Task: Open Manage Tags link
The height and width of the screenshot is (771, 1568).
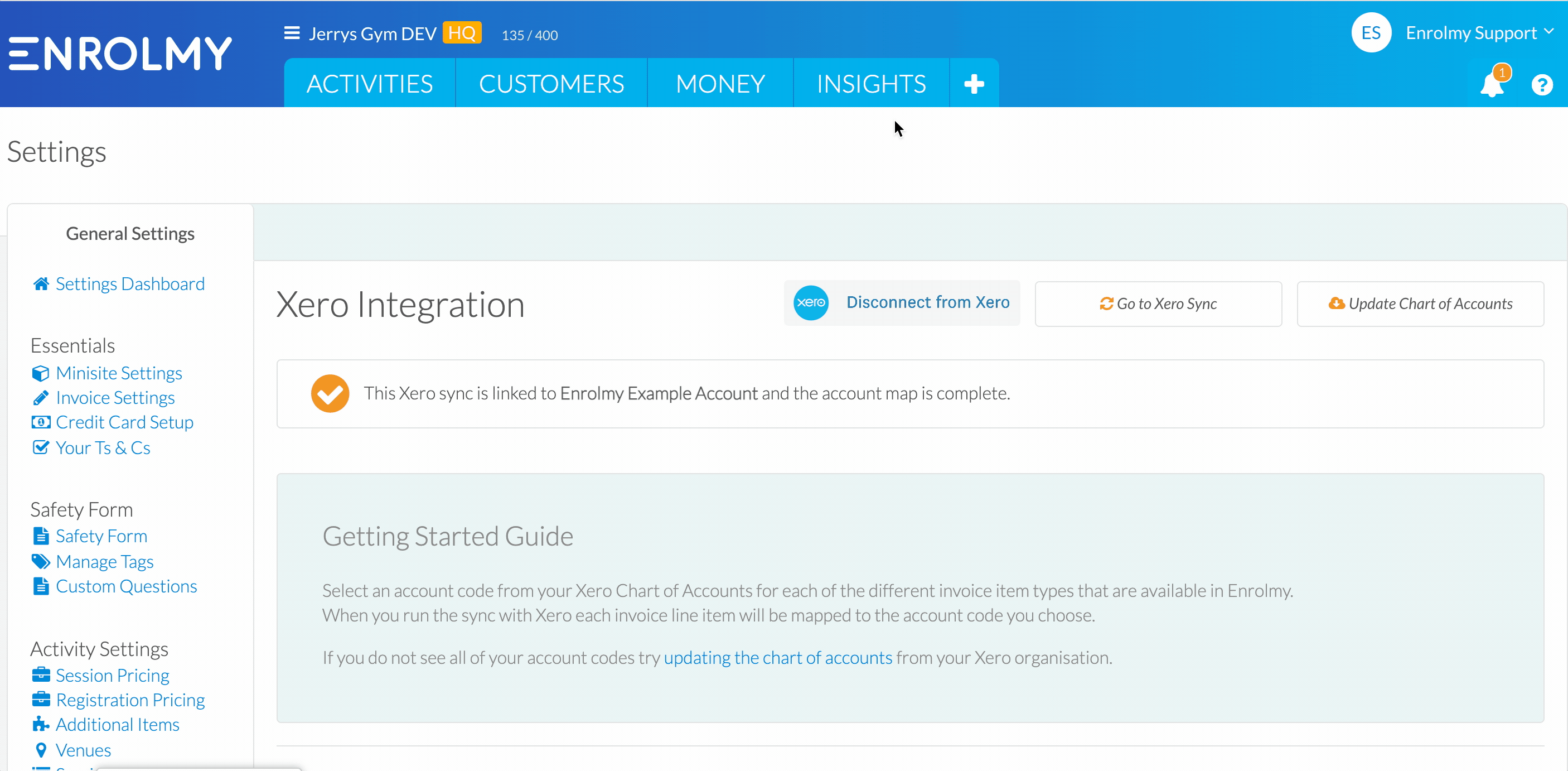Action: pyautogui.click(x=104, y=561)
